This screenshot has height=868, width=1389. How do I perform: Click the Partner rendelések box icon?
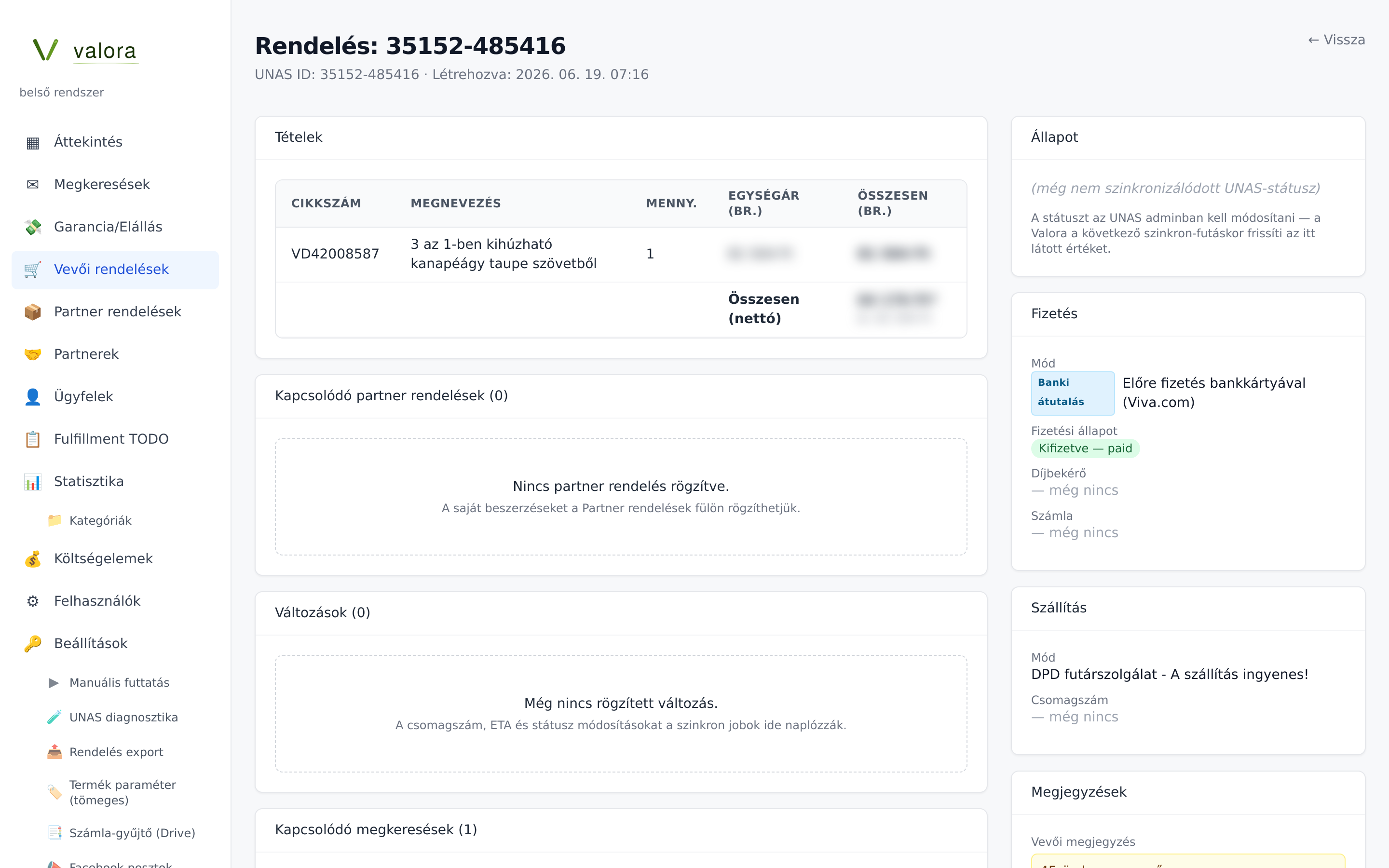(33, 312)
